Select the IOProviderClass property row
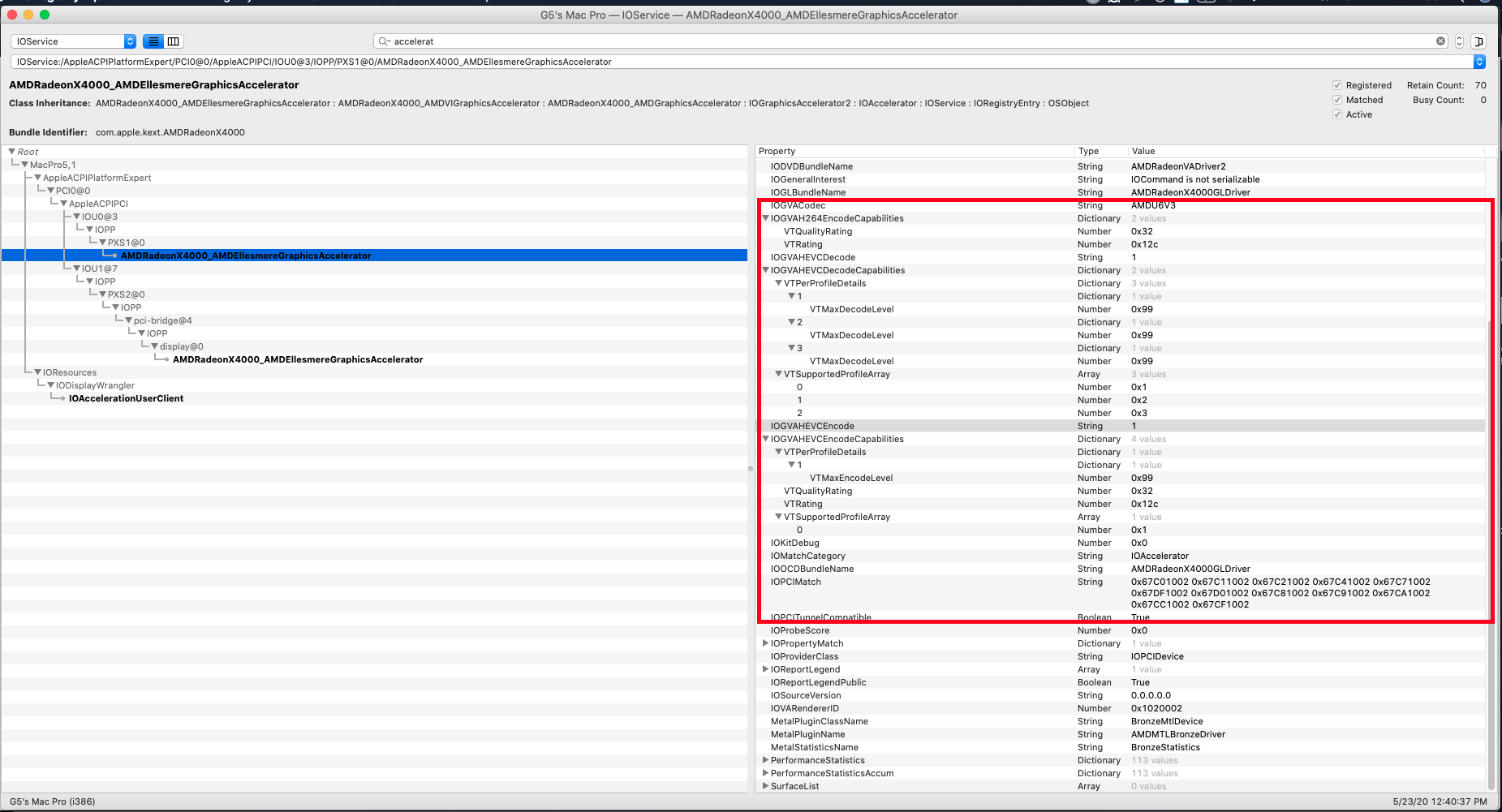Screen dimensions: 1502x812 [x=1121, y=656]
